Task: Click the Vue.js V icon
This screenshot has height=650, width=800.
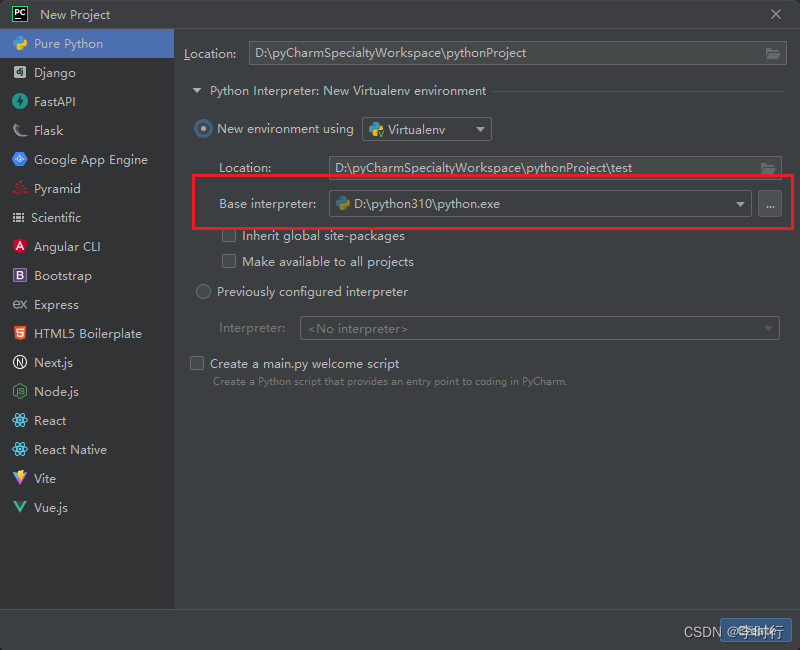Action: click(x=20, y=507)
